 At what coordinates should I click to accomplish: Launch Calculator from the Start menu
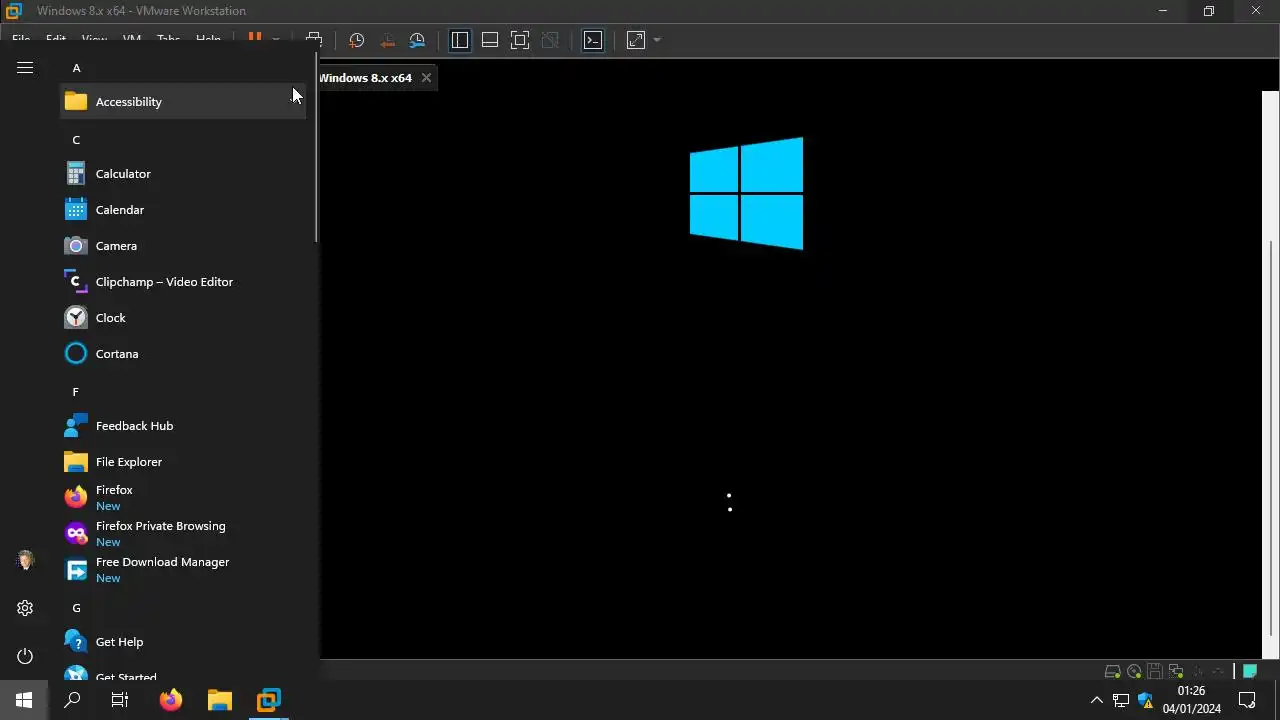point(183,174)
